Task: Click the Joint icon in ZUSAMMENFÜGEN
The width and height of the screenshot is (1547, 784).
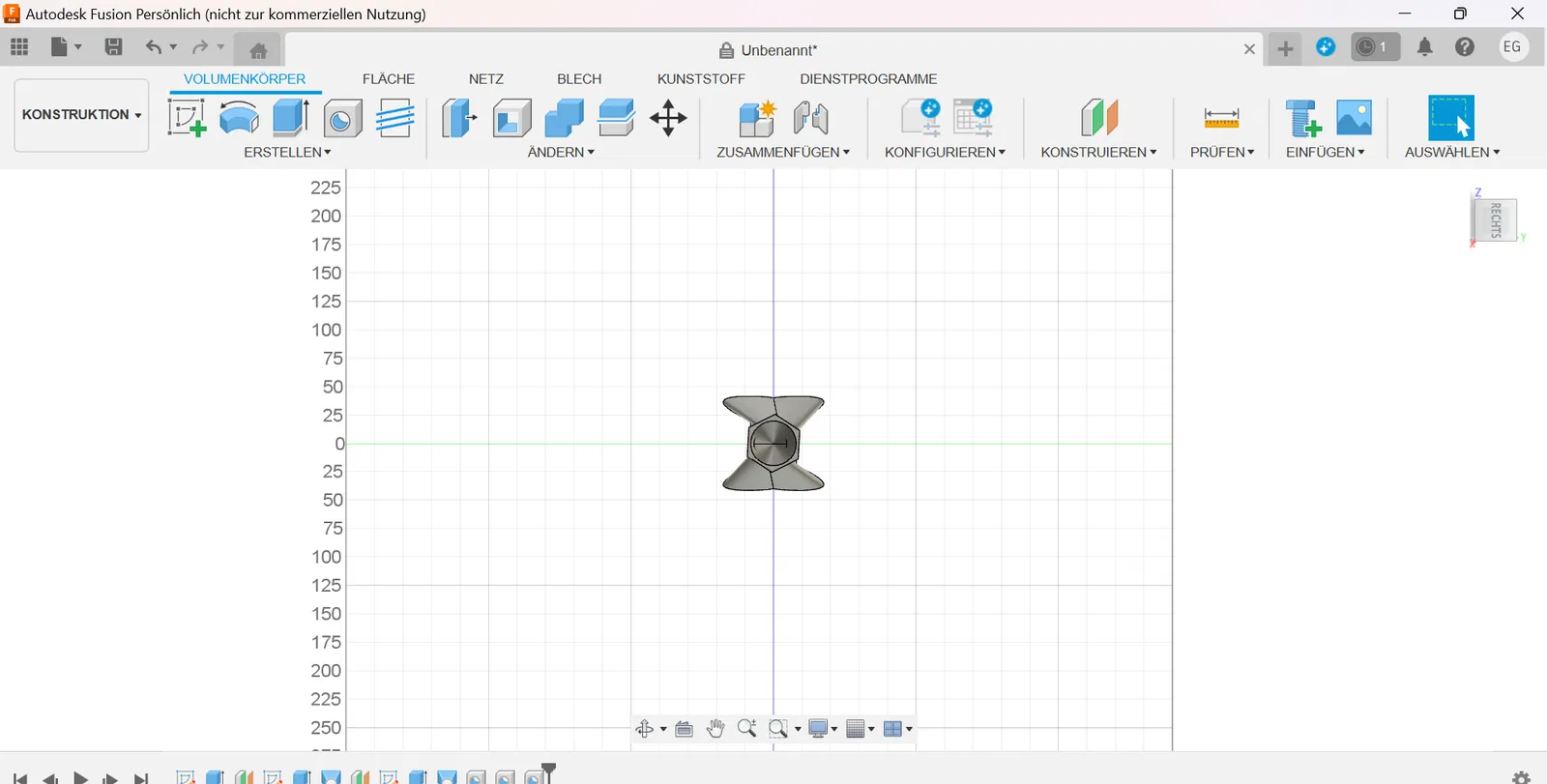Action: [810, 118]
